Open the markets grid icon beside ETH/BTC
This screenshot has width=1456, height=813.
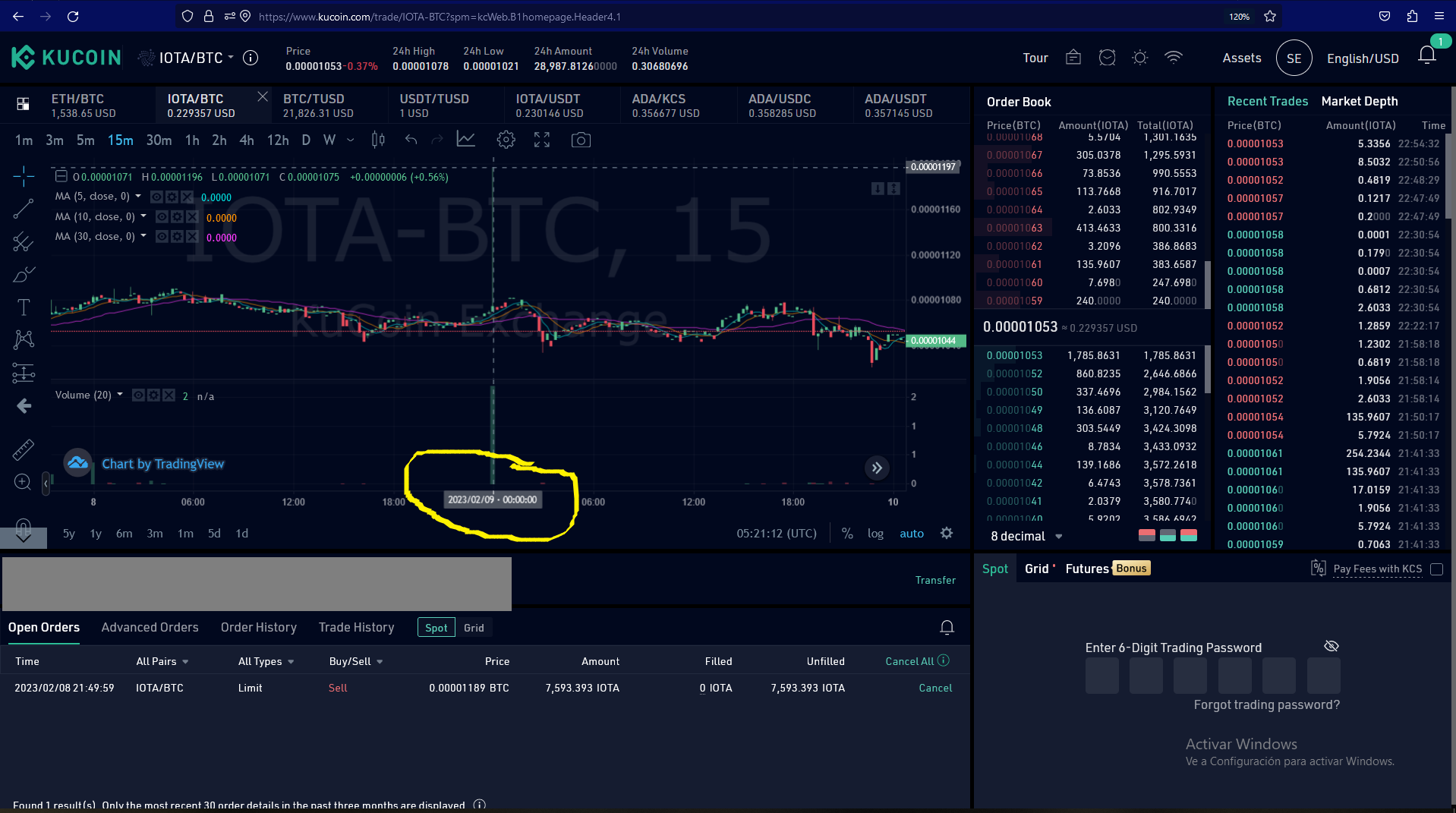[23, 104]
